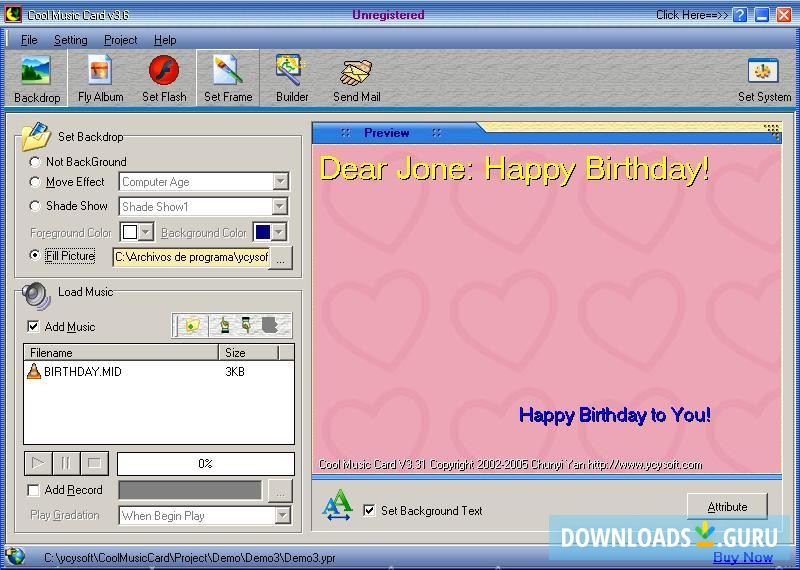This screenshot has height=570, width=800.
Task: Select the Fill Picture radio option
Action: (35, 255)
